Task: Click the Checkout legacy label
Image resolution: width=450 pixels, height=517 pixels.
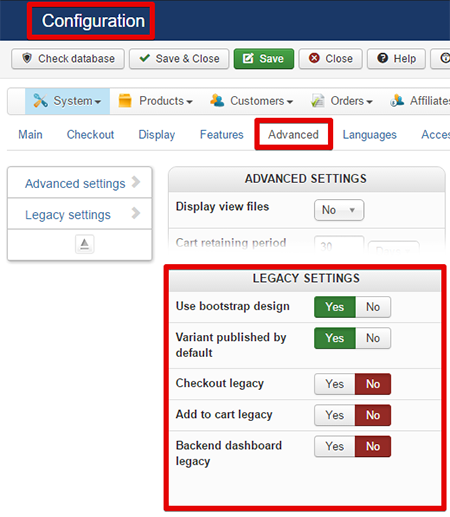Action: [x=220, y=383]
